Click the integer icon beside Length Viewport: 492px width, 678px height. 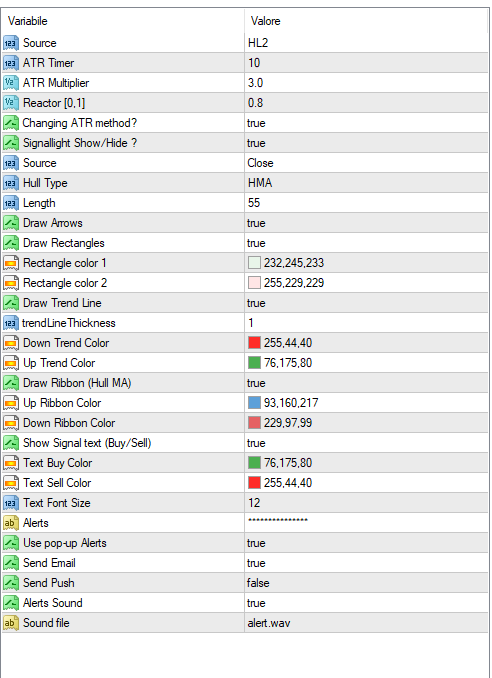click(10, 203)
